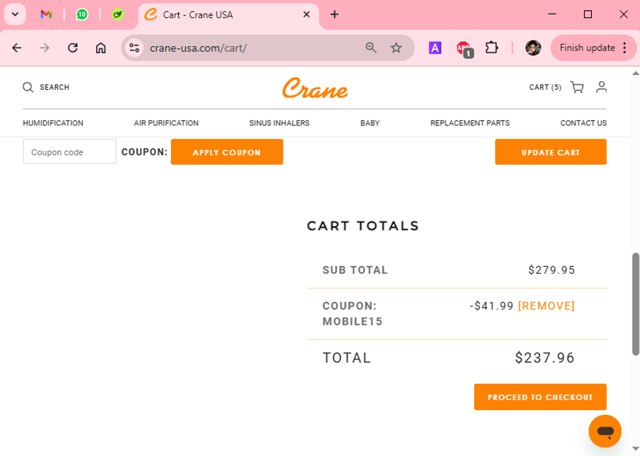Viewport: 640px width, 456px height.
Task: Click the site search magnifier icon
Action: pyautogui.click(x=28, y=87)
